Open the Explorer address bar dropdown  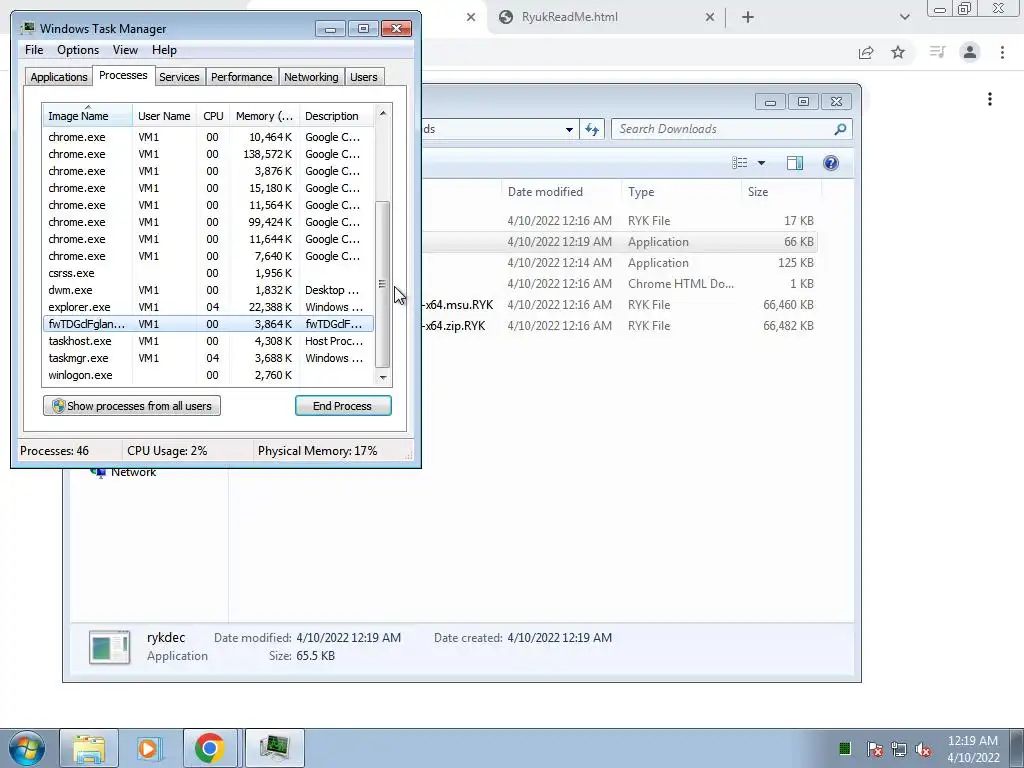coord(569,129)
